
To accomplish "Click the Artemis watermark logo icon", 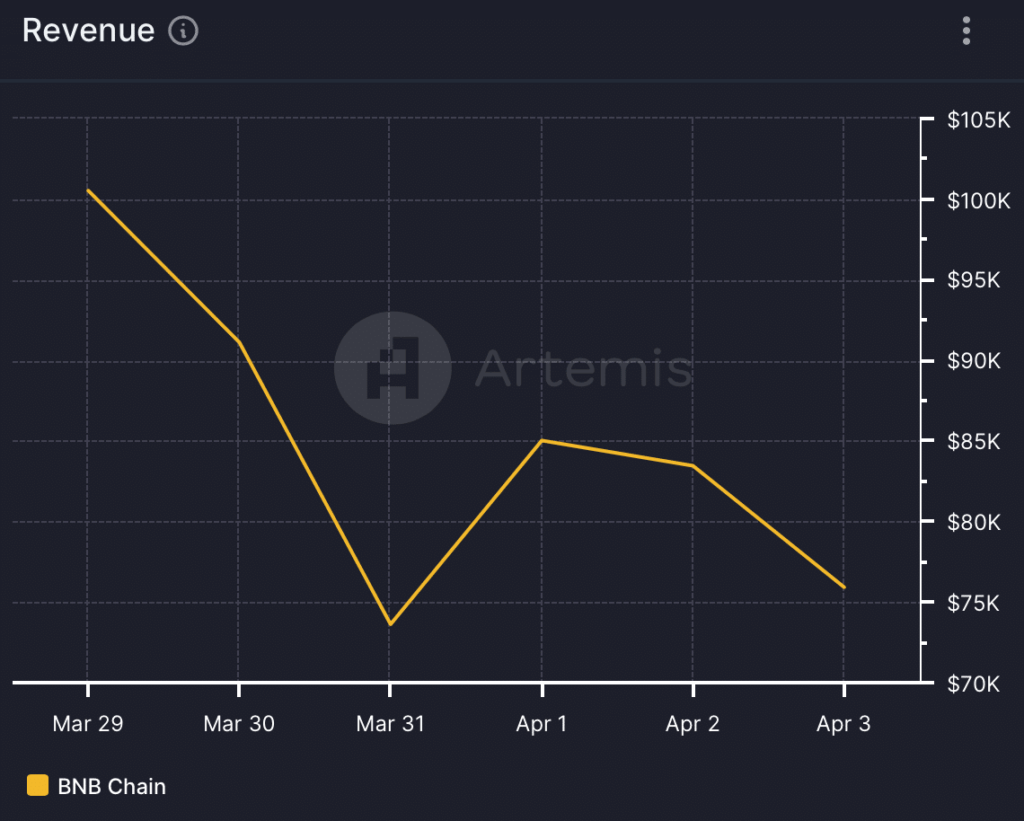I will coord(393,369).
